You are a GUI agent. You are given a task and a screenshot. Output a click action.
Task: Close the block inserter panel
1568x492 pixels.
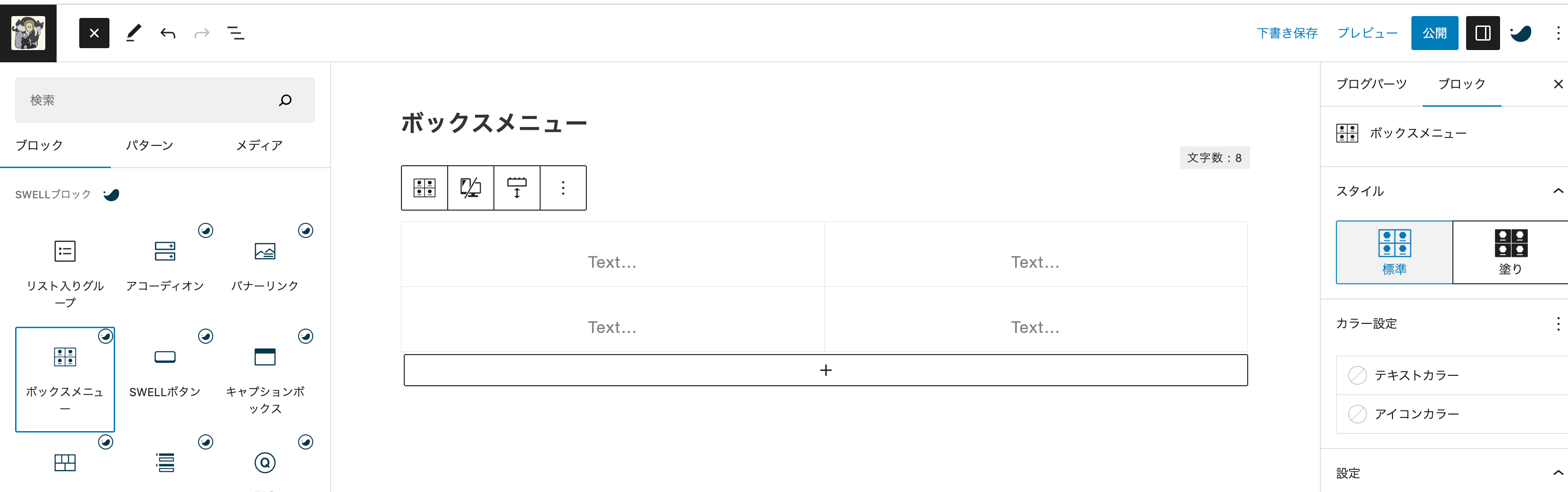pyautogui.click(x=94, y=33)
